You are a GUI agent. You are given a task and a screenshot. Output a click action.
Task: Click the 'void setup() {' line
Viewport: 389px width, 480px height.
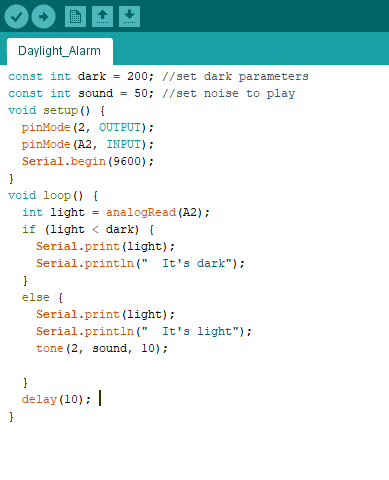pos(57,110)
